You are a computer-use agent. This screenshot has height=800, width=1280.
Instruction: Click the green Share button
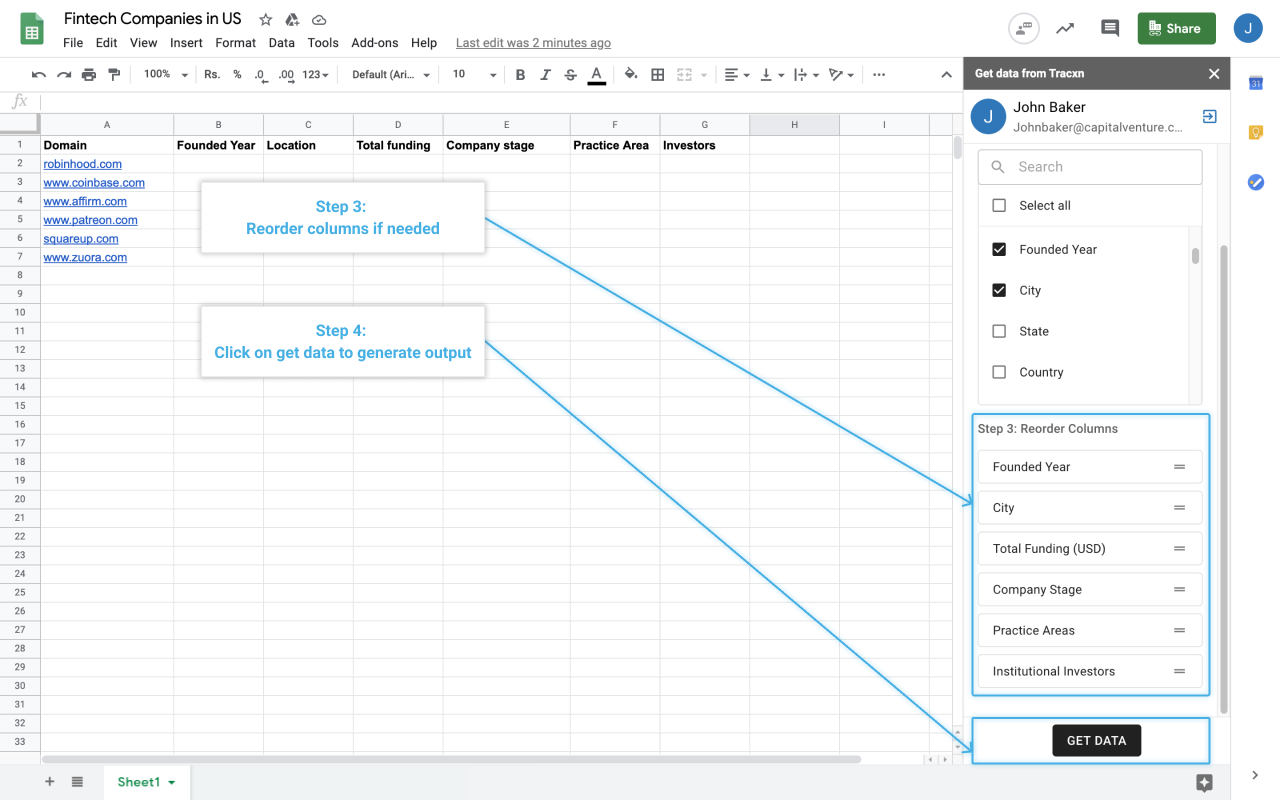click(1177, 28)
